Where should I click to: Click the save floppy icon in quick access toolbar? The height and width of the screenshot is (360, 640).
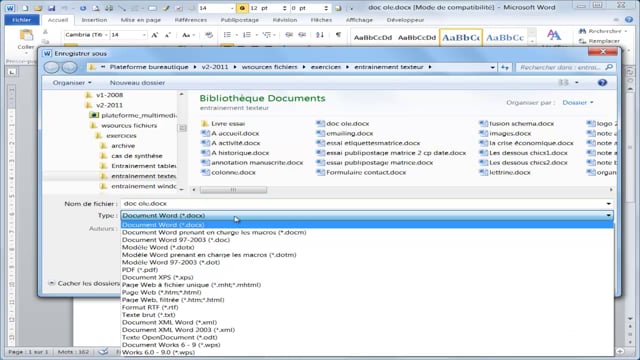pyautogui.click(x=51, y=8)
